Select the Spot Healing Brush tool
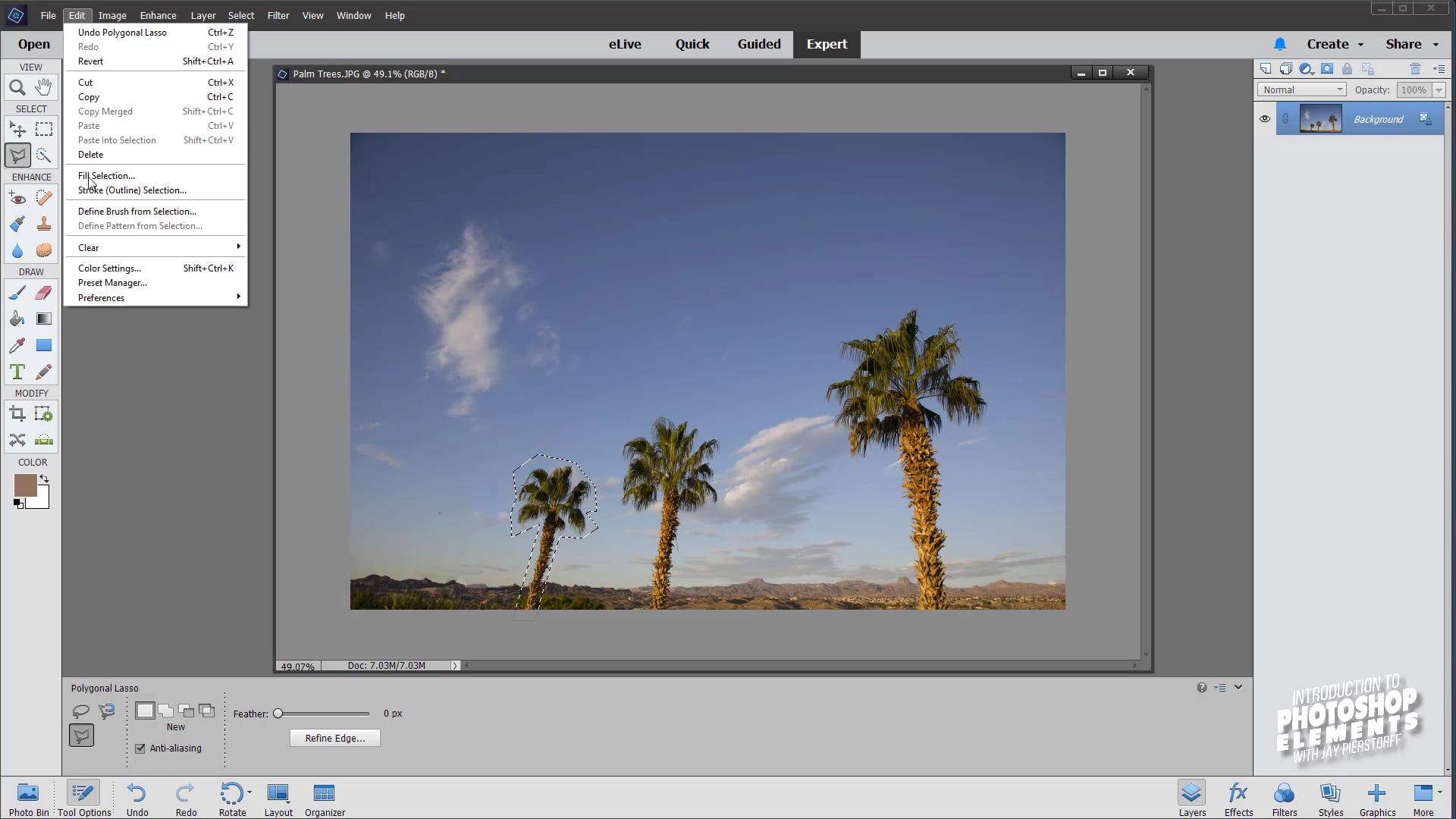 (43, 198)
